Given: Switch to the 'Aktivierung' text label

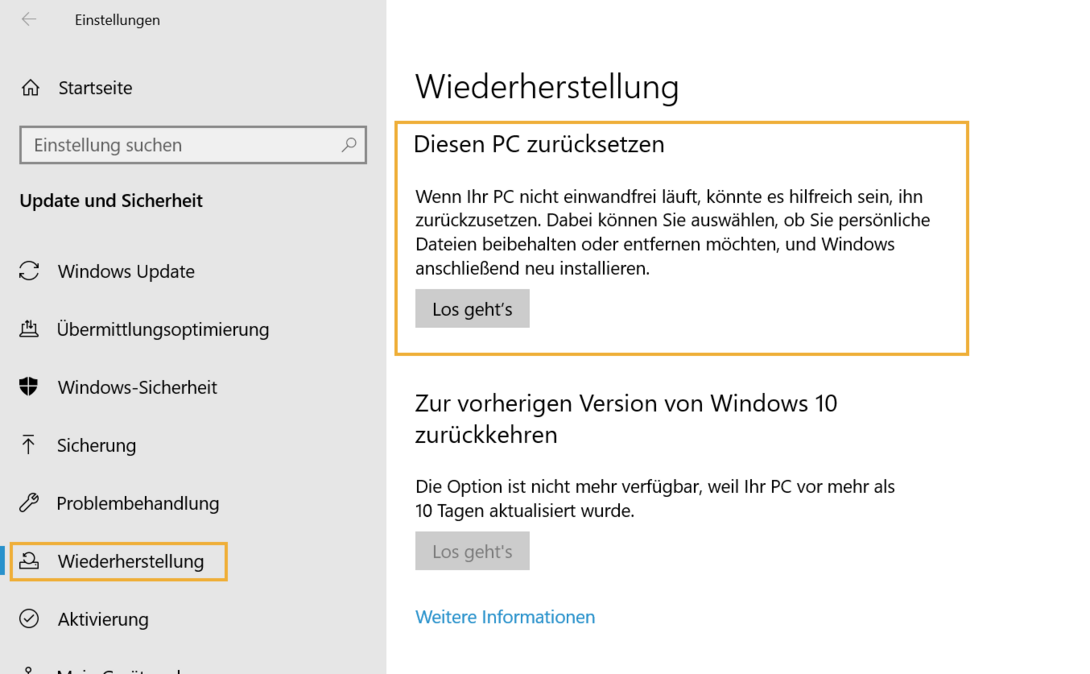Looking at the screenshot, I should pyautogui.click(x=103, y=619).
